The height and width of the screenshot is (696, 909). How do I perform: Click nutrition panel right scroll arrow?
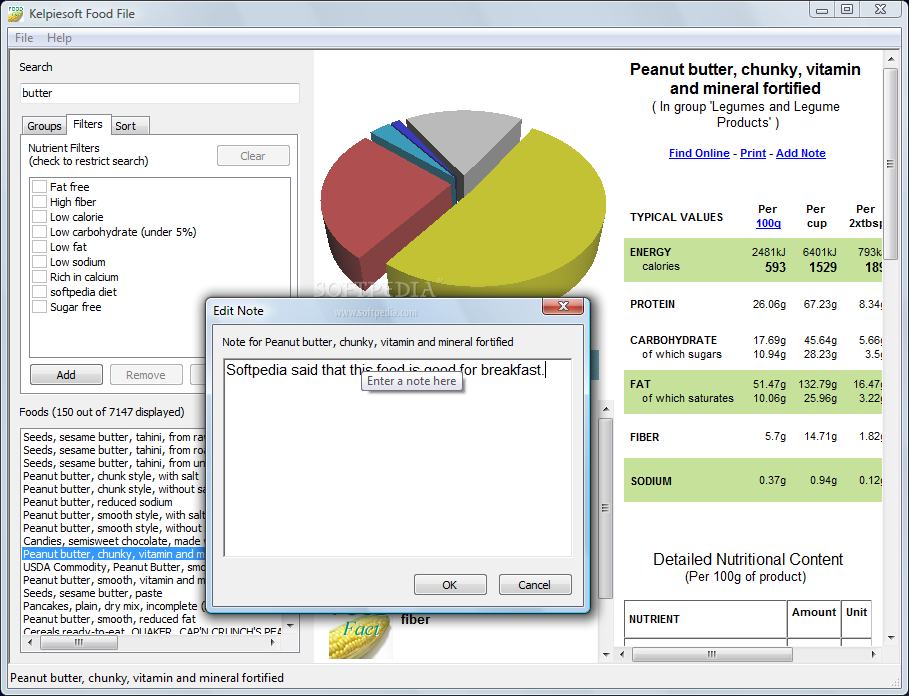873,654
